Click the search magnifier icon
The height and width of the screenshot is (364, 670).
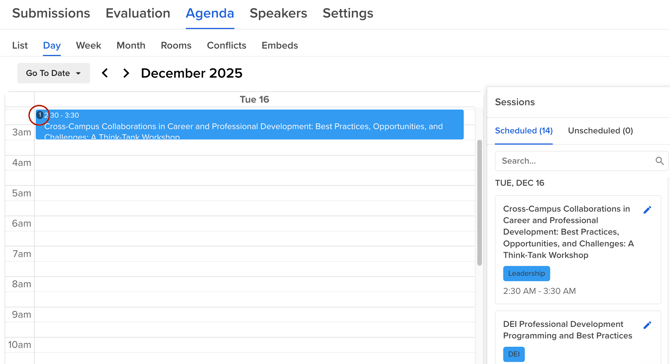click(659, 161)
